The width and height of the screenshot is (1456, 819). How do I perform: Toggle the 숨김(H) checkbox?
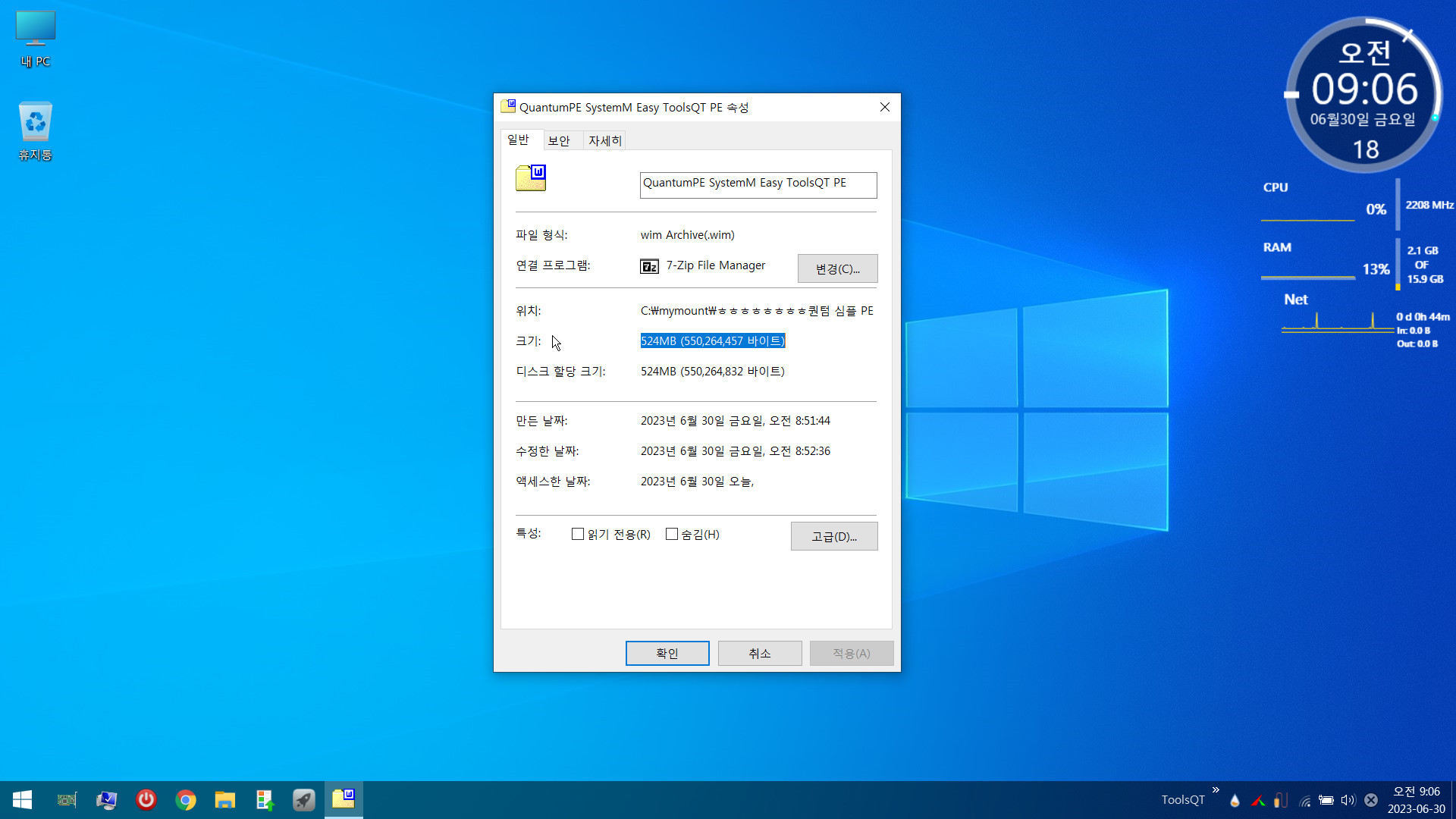672,535
